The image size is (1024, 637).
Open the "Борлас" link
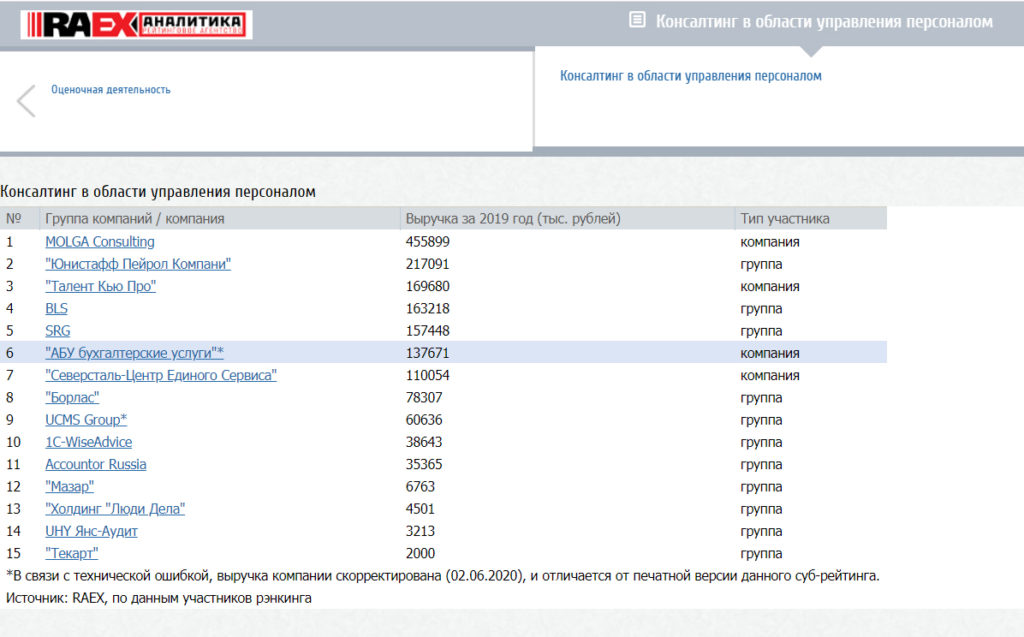click(x=72, y=398)
